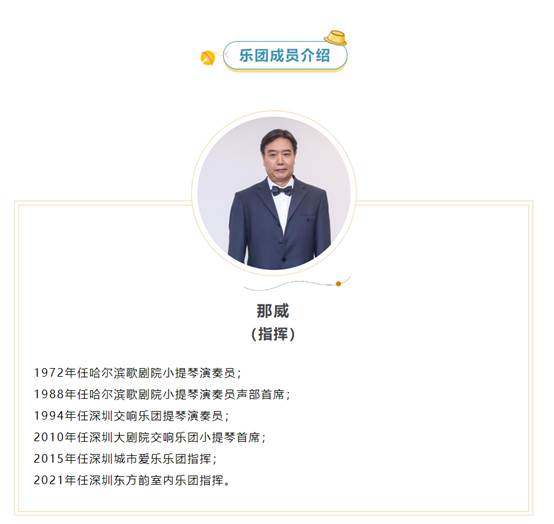Click the orange badge left of the header
The width and height of the screenshot is (554, 524).
point(207,58)
